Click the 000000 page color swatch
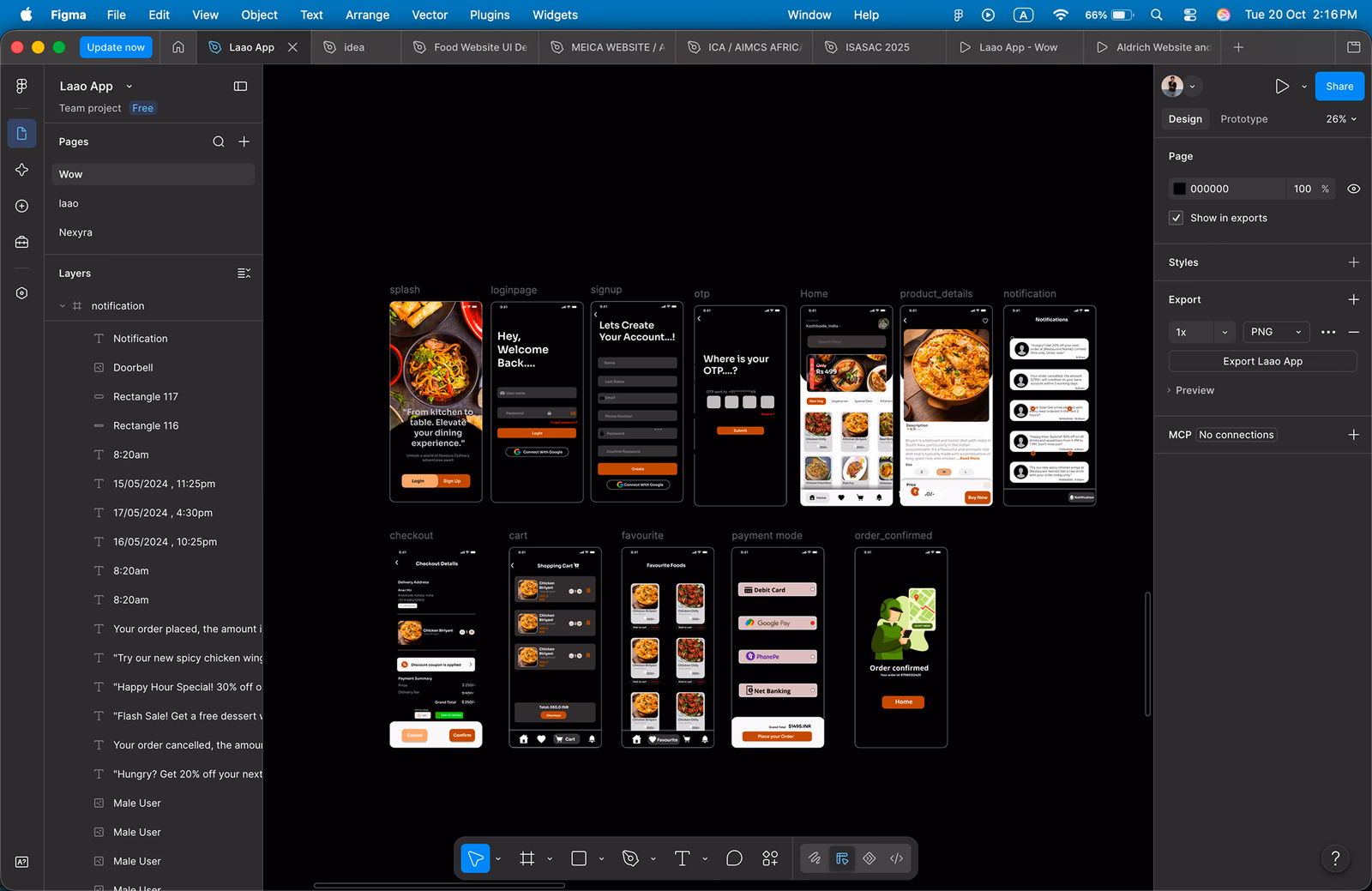 [1180, 189]
